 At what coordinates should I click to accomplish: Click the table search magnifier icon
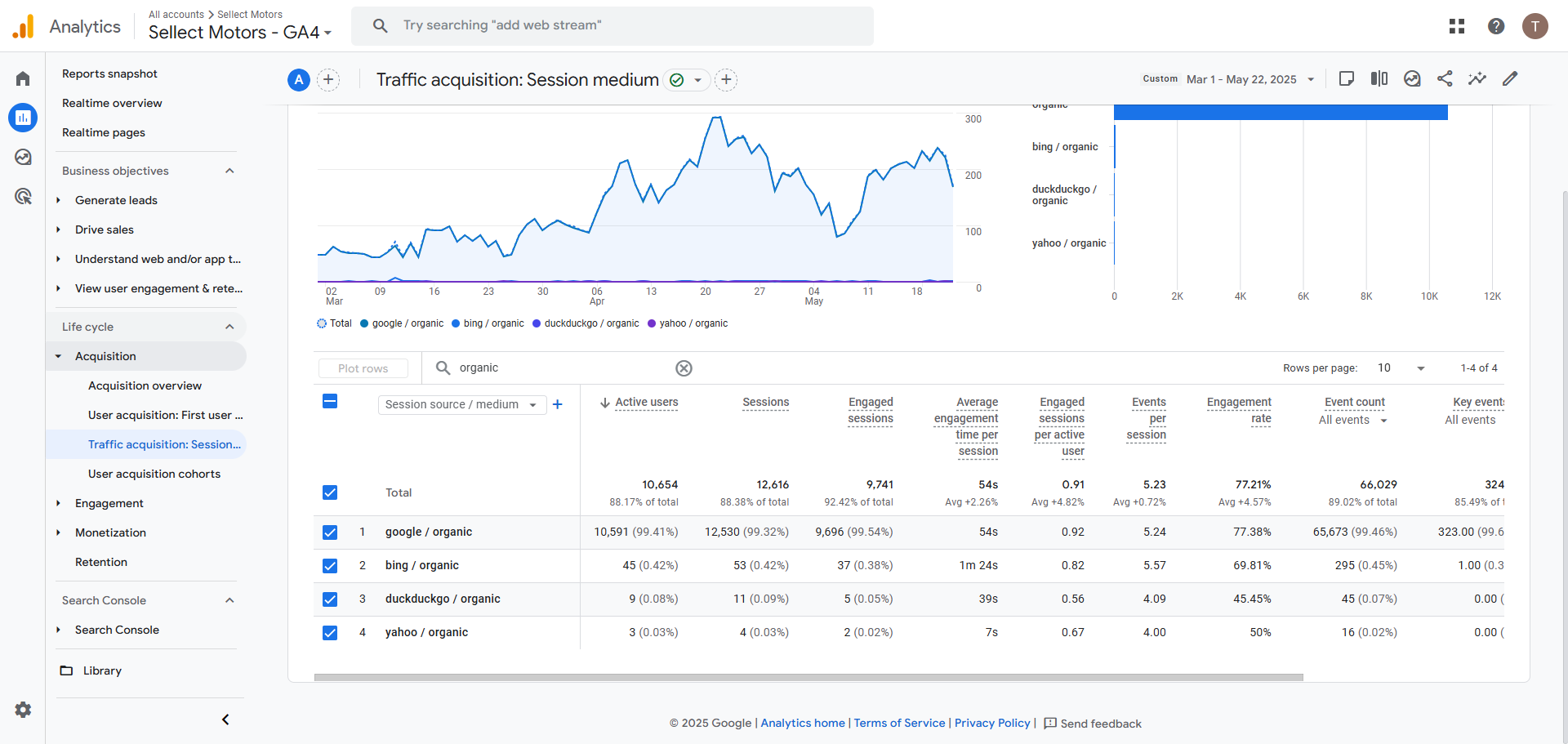[443, 368]
